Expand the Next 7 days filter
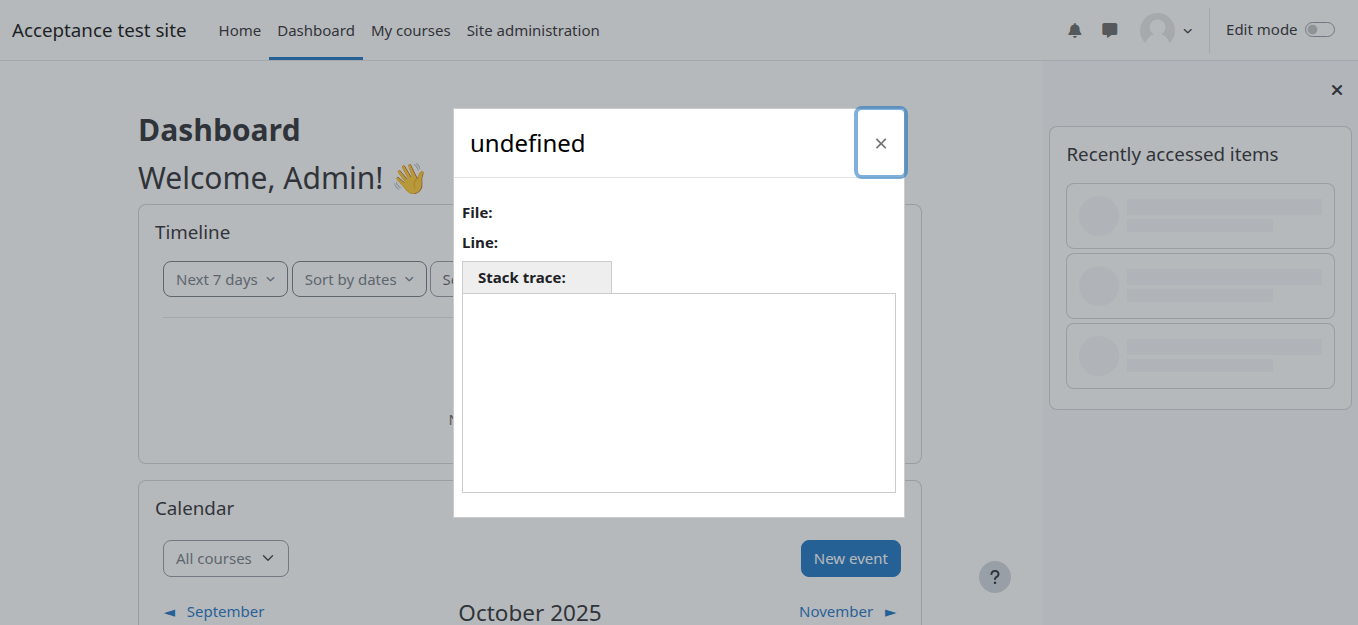The image size is (1358, 625). [x=225, y=280]
